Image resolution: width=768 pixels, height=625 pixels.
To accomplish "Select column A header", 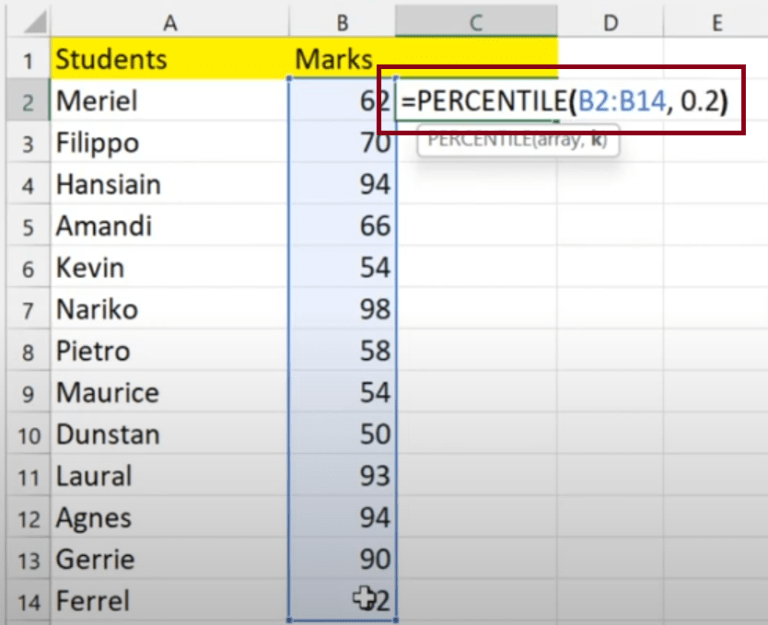I will pos(169,22).
